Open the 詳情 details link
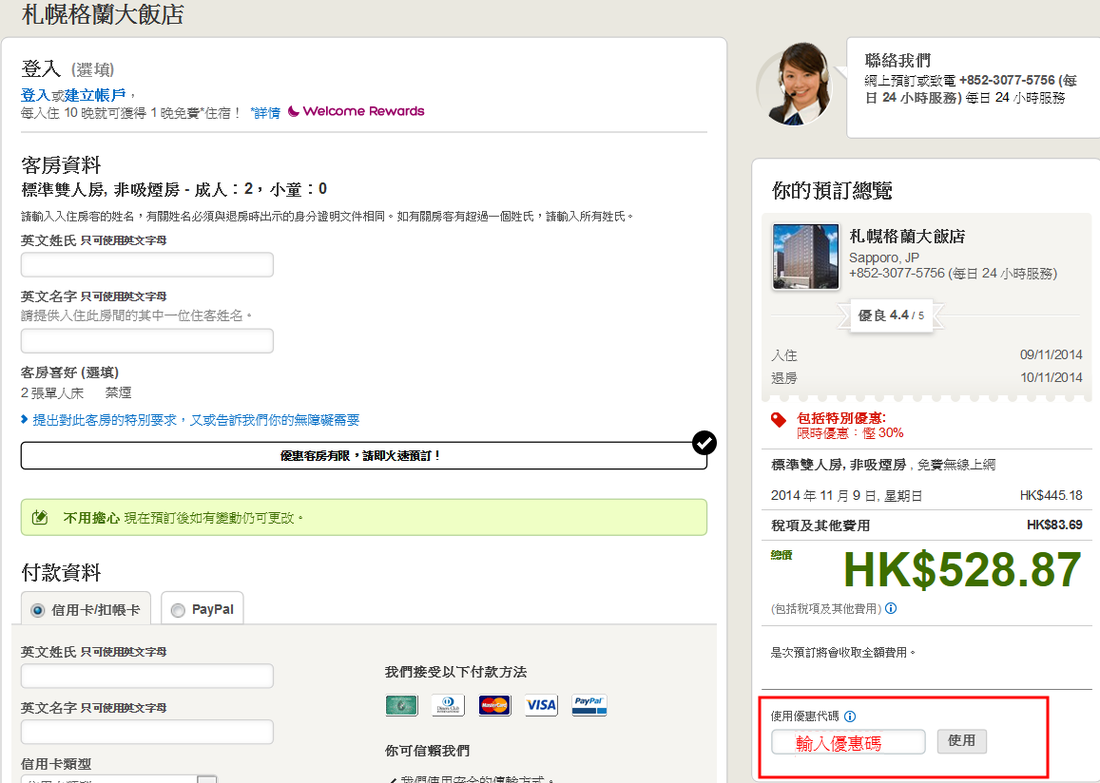The height and width of the screenshot is (783, 1100). tap(266, 112)
